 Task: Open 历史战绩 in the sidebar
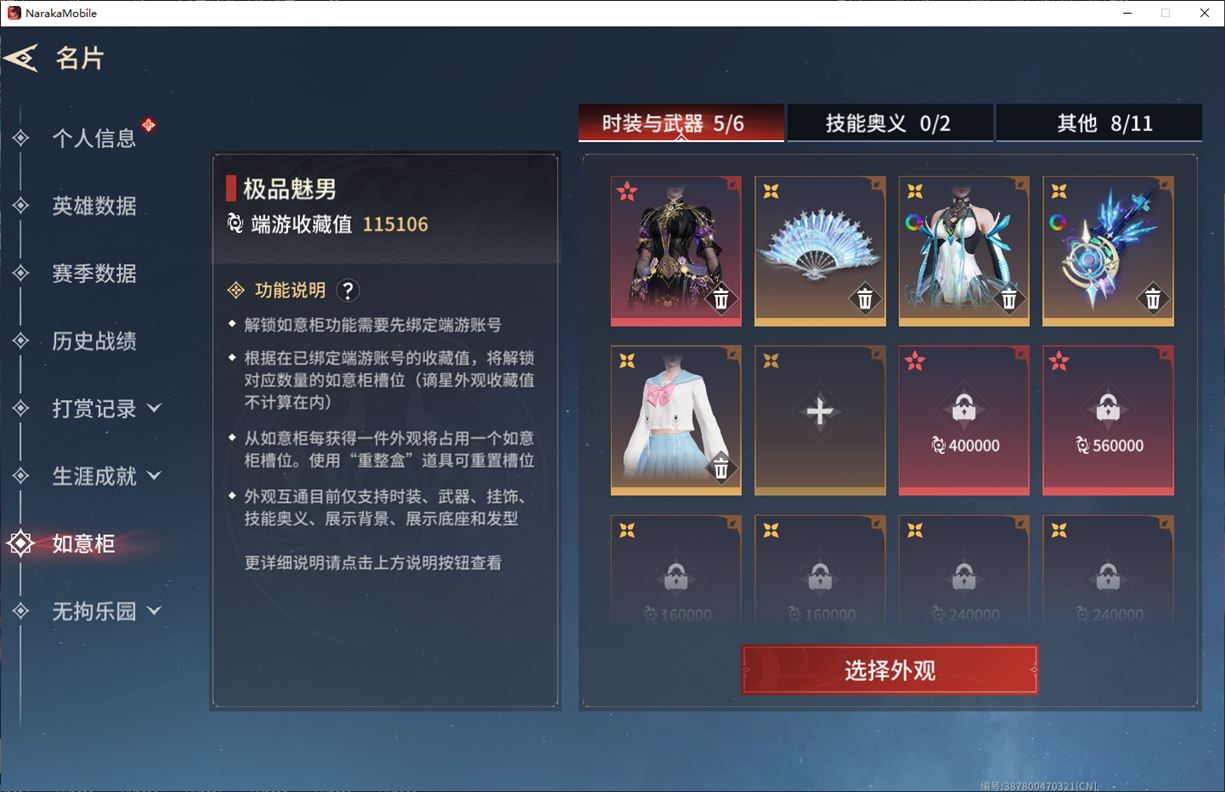94,341
